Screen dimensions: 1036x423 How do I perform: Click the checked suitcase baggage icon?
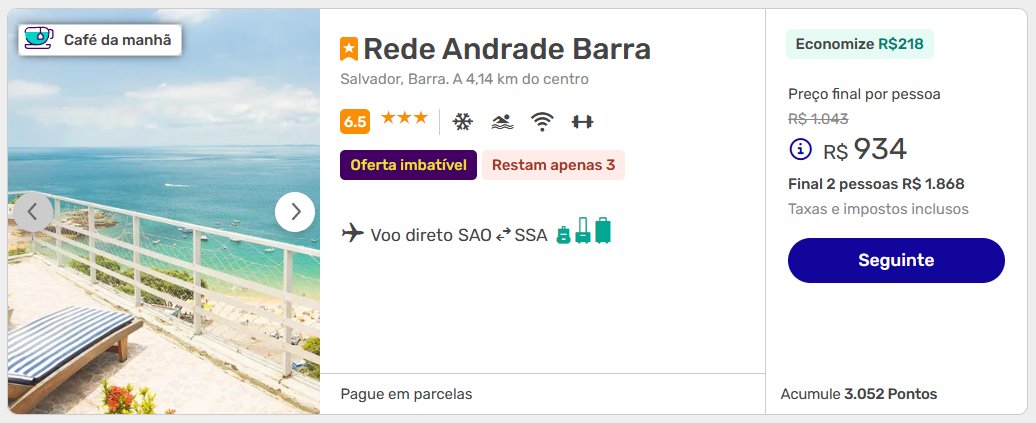[603, 231]
